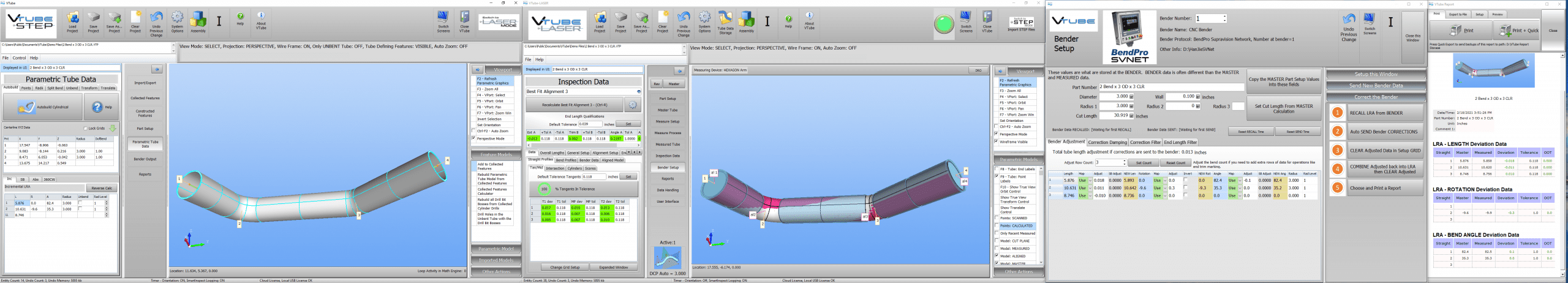The width and height of the screenshot is (1568, 283).
Task: Open Overall Lengths tab in Inspection Data
Action: (x=552, y=153)
